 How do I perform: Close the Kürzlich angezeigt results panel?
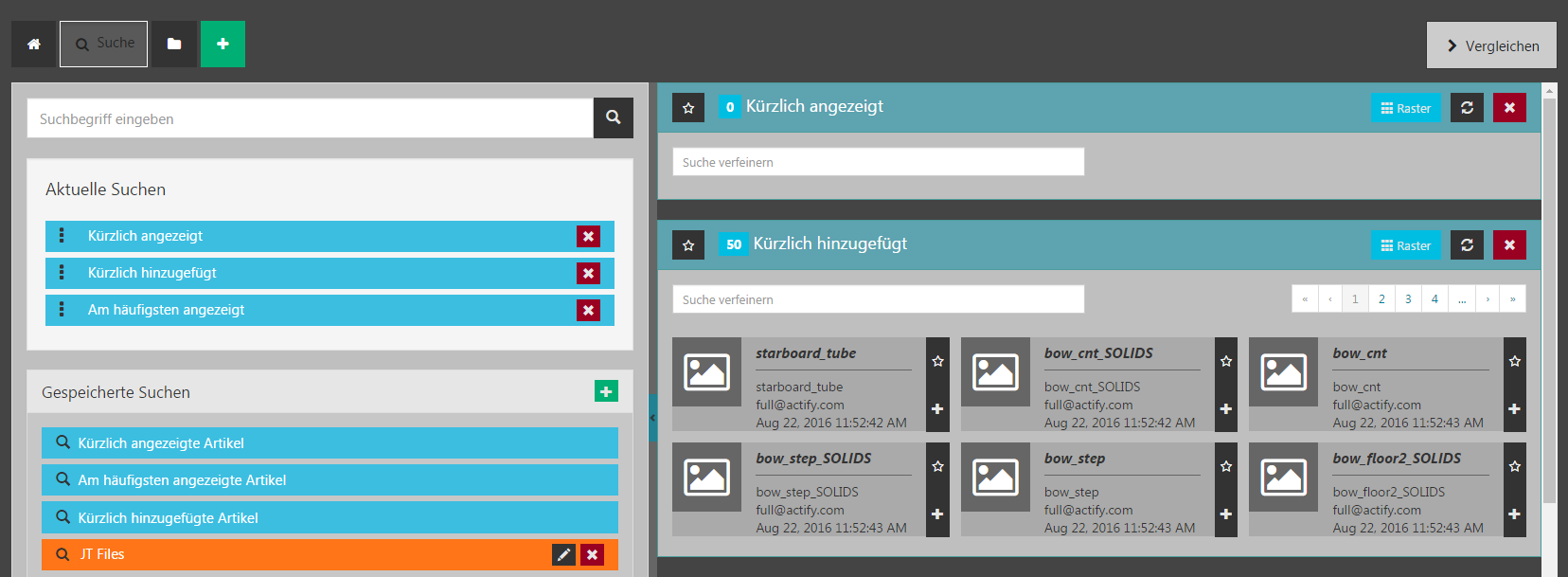tap(1509, 108)
